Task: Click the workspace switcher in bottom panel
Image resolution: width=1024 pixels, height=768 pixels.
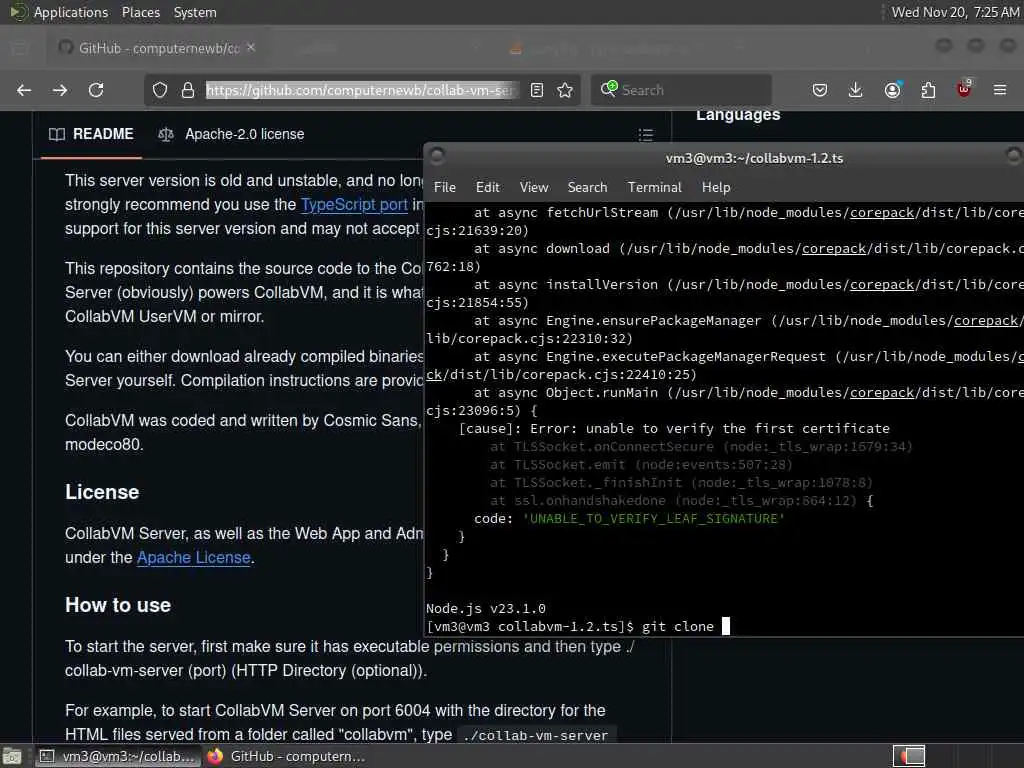Action: pyautogui.click(x=909, y=756)
